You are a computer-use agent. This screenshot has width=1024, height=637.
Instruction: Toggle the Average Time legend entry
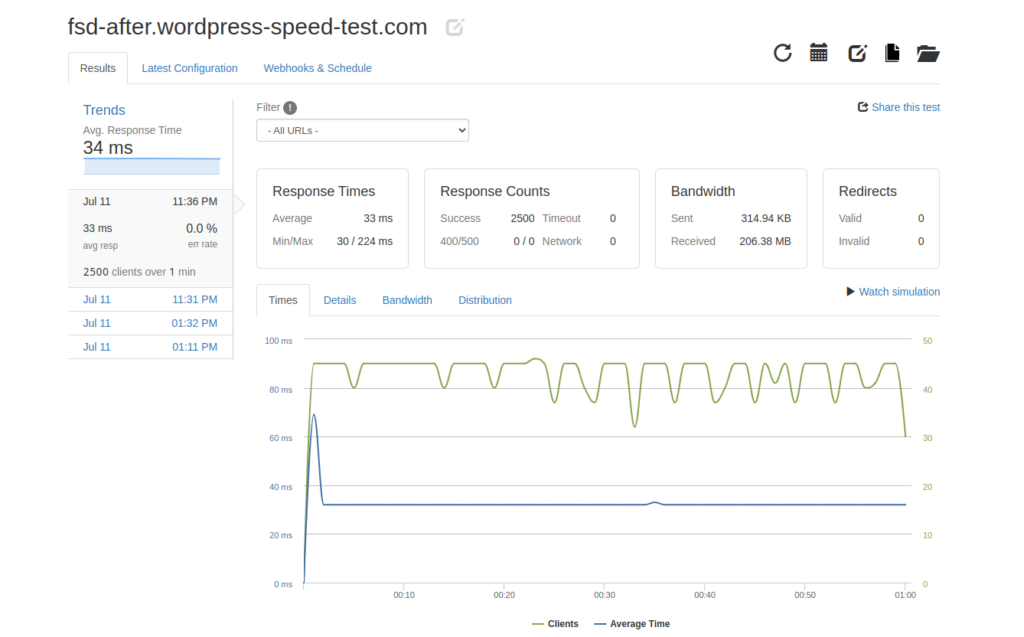632,624
